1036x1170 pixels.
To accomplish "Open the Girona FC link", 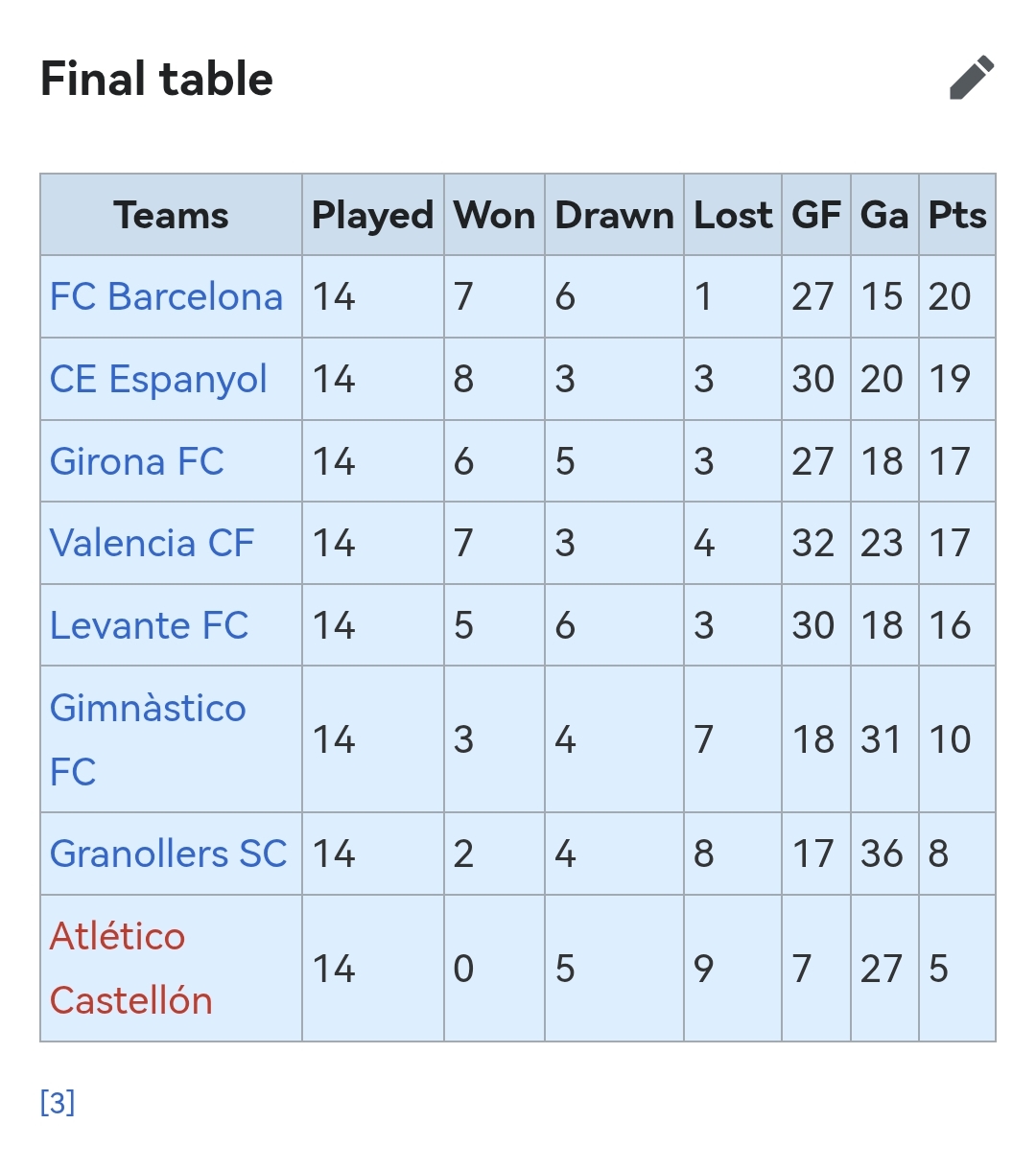I will pos(136,462).
